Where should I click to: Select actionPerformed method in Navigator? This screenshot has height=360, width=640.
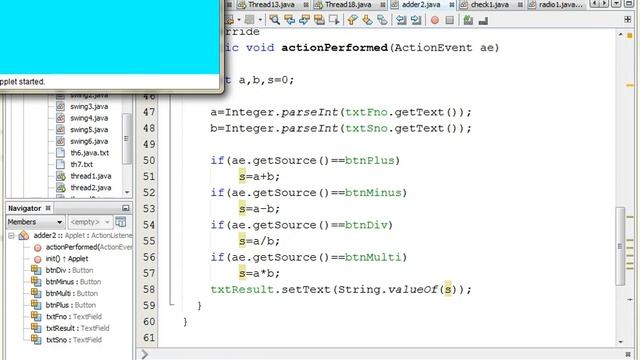click(89, 247)
